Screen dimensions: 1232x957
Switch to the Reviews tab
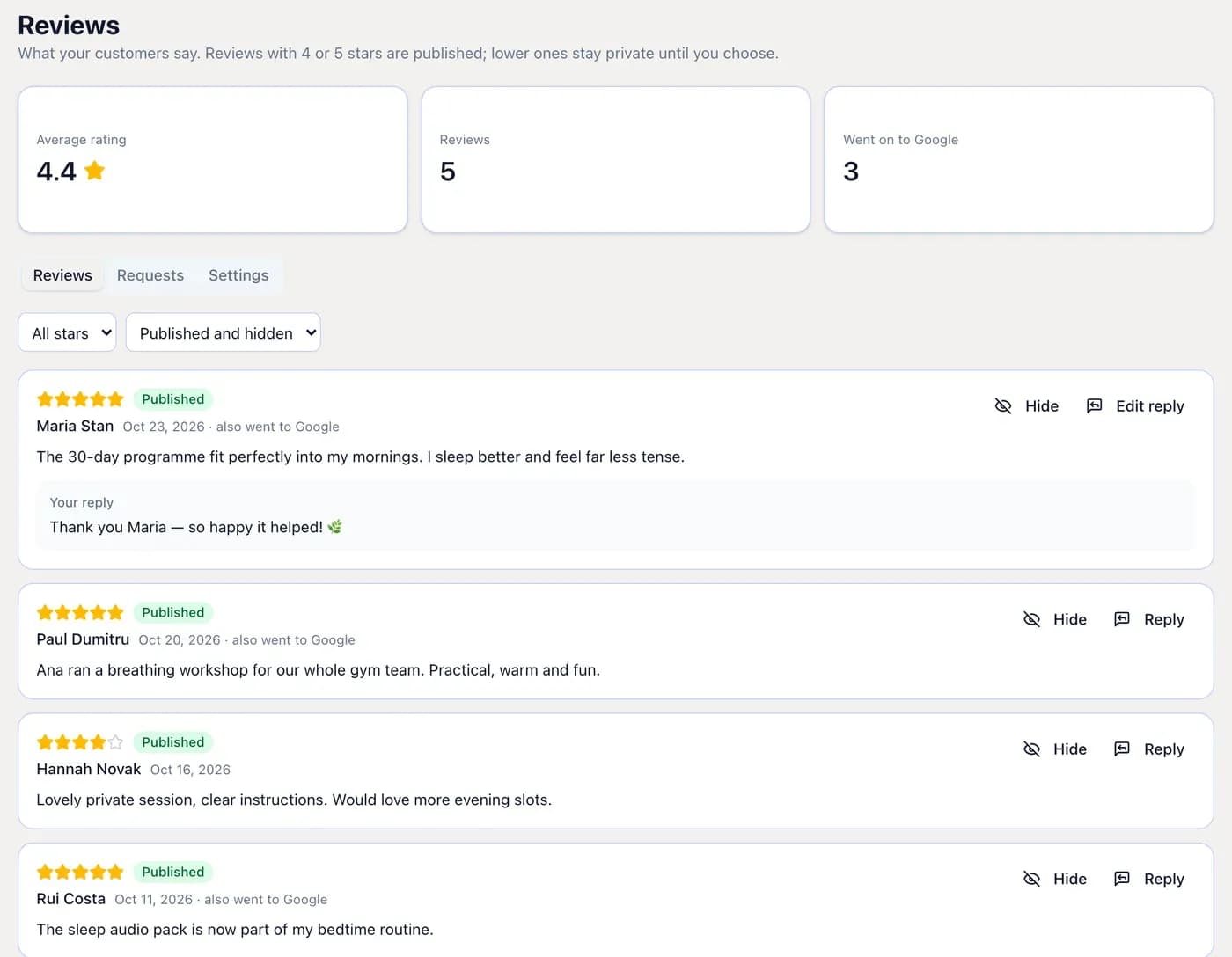[62, 275]
